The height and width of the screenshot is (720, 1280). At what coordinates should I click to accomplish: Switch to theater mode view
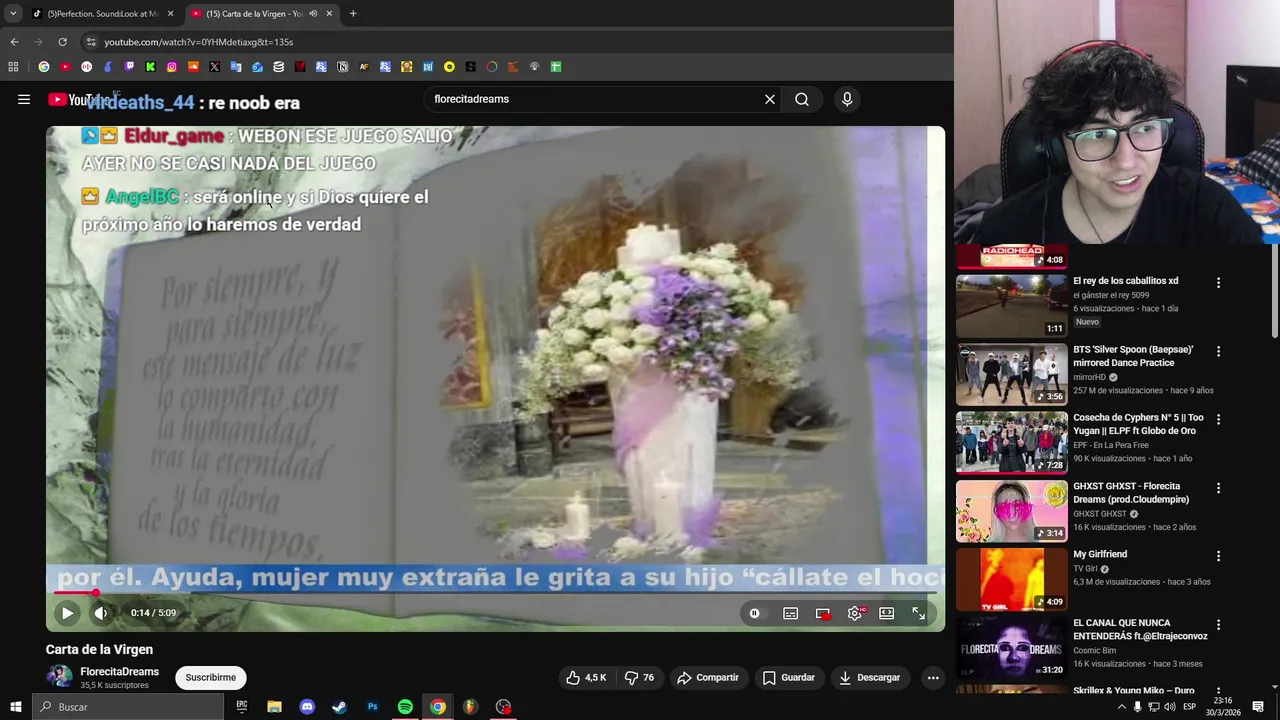coord(886,613)
